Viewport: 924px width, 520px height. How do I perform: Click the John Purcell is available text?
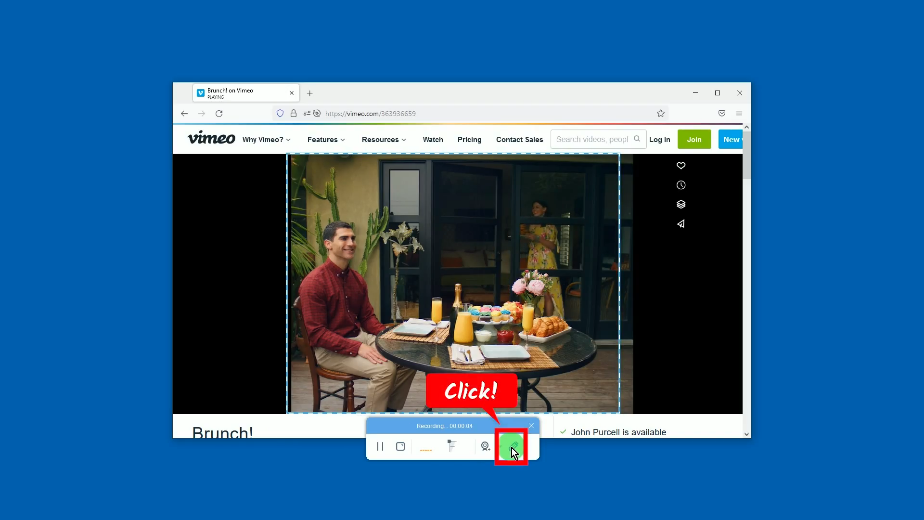[x=618, y=432]
